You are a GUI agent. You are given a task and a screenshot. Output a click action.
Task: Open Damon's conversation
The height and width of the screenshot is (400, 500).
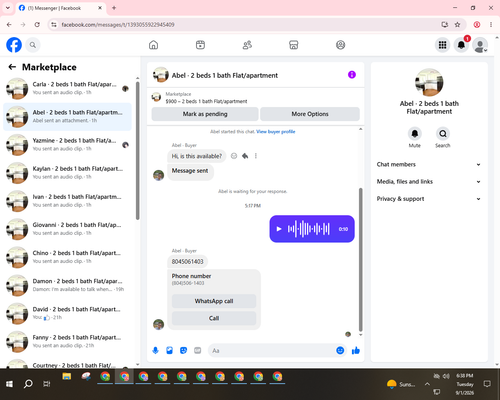point(67,285)
